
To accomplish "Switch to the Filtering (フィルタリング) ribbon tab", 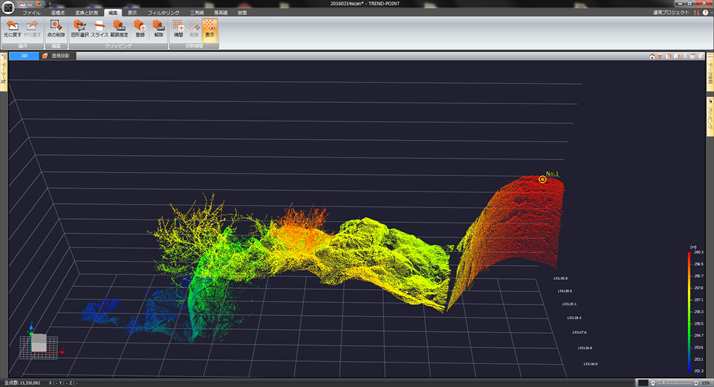I will coord(163,13).
